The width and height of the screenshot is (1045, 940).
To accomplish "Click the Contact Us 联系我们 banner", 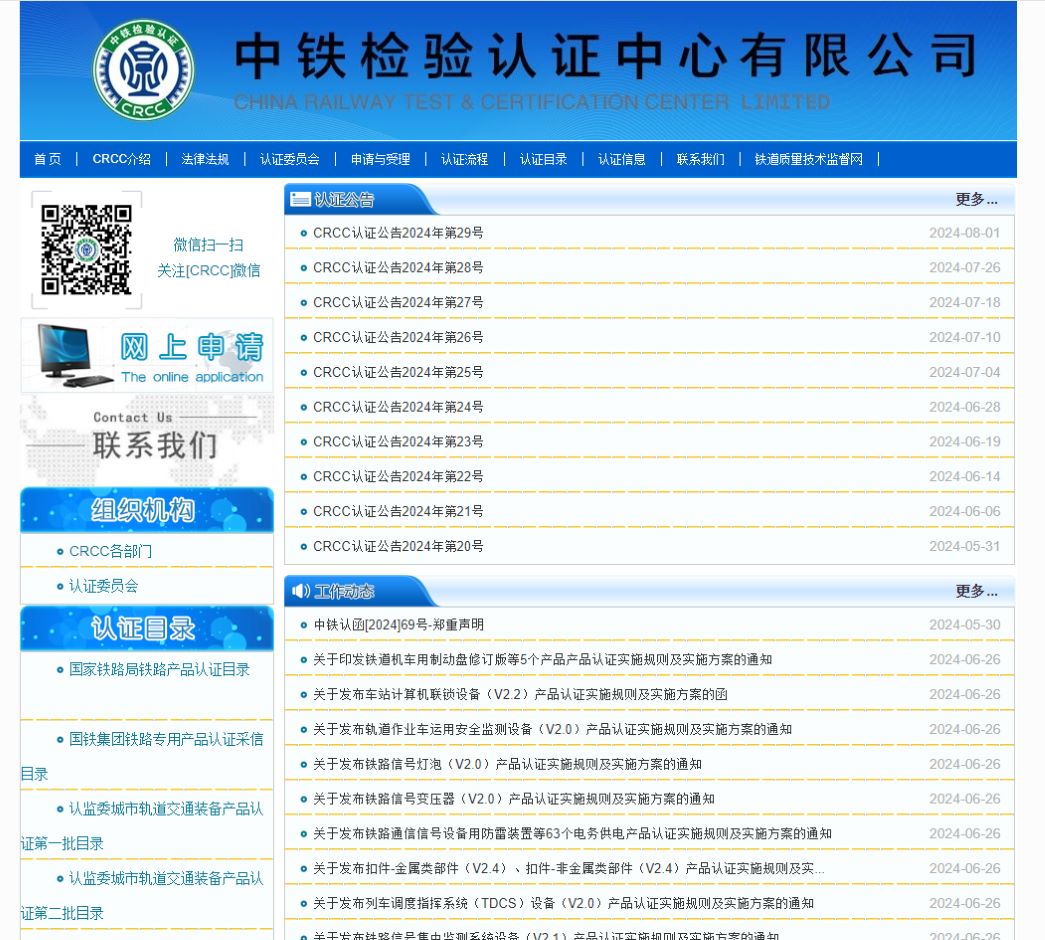I will pos(147,436).
